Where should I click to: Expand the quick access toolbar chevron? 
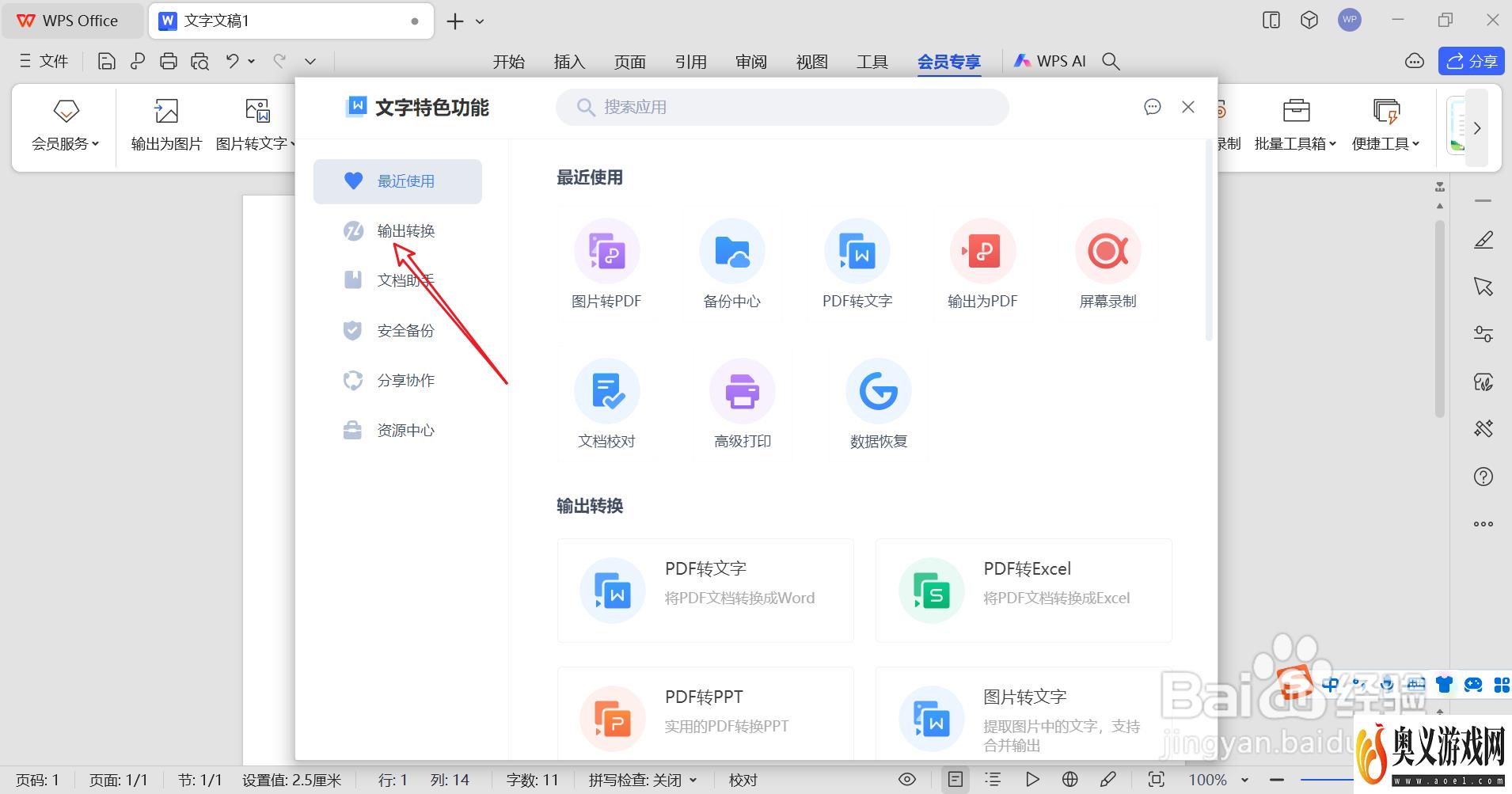click(310, 61)
